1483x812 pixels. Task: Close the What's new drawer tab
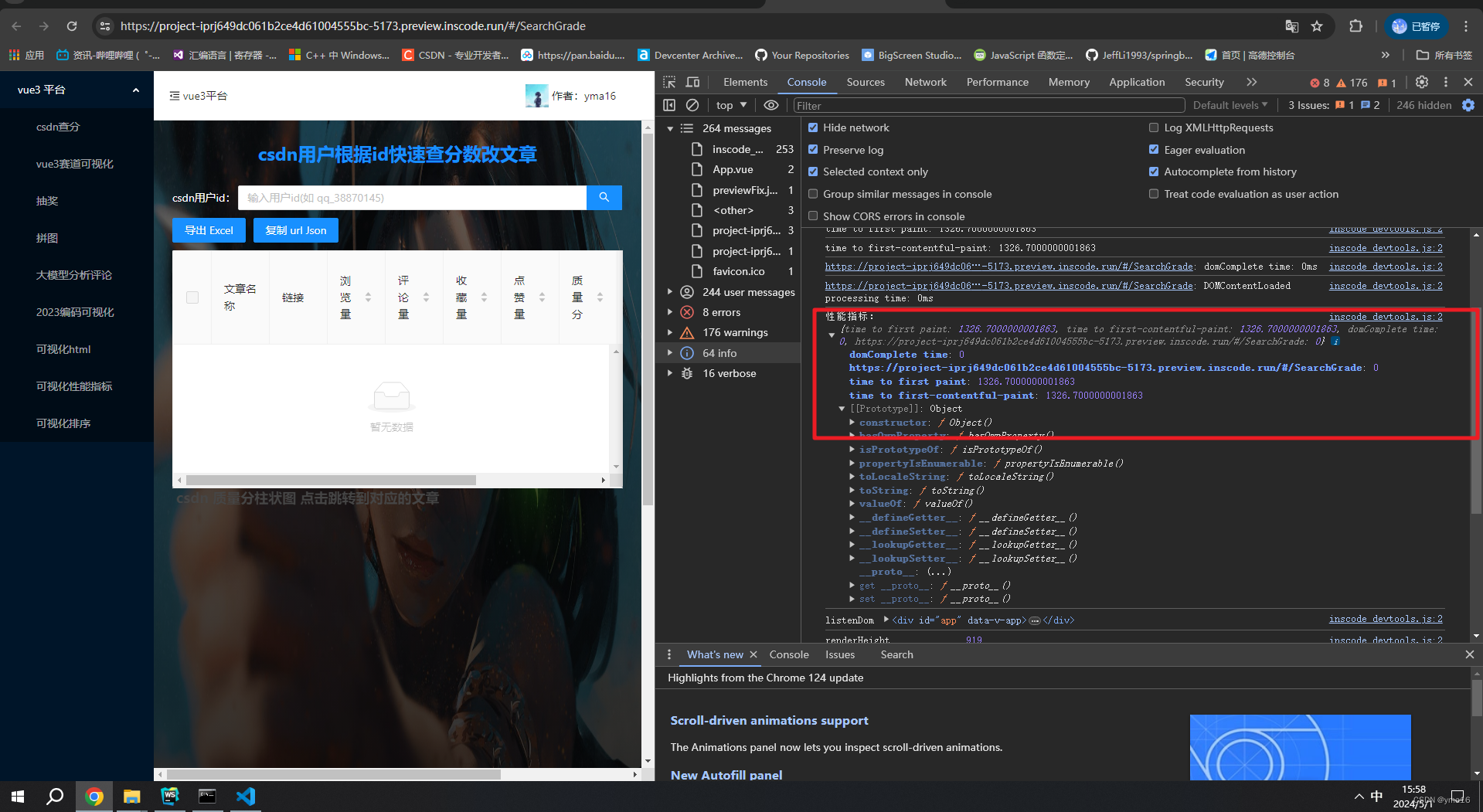click(753, 654)
